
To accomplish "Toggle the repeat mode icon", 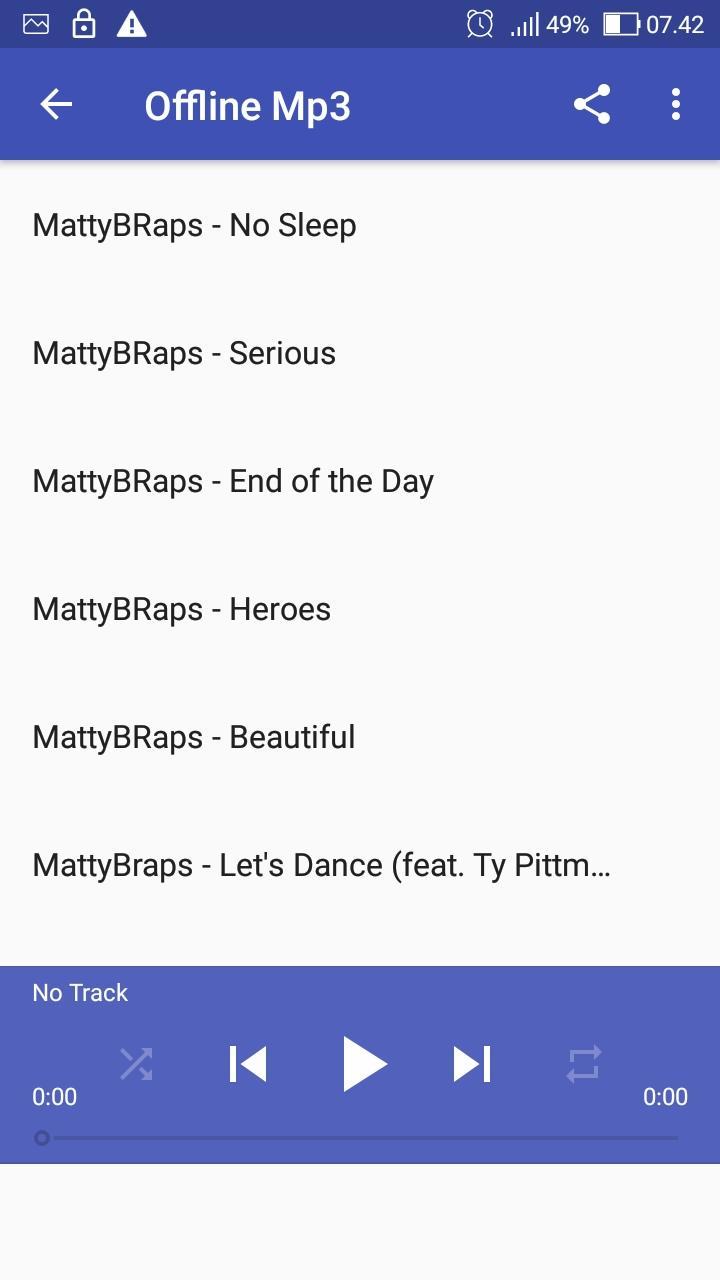I will point(584,1064).
